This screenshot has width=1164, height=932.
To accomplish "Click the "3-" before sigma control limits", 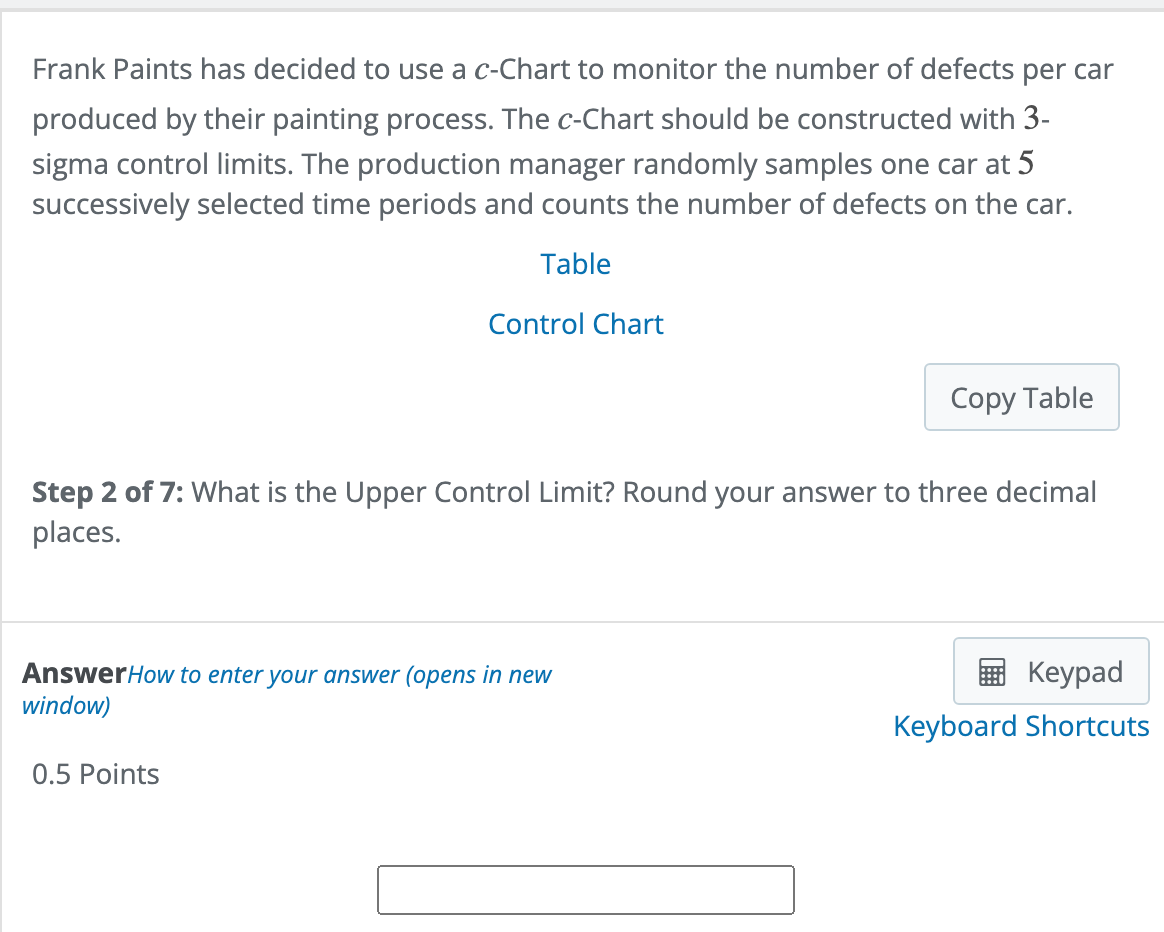I will tap(1036, 119).
